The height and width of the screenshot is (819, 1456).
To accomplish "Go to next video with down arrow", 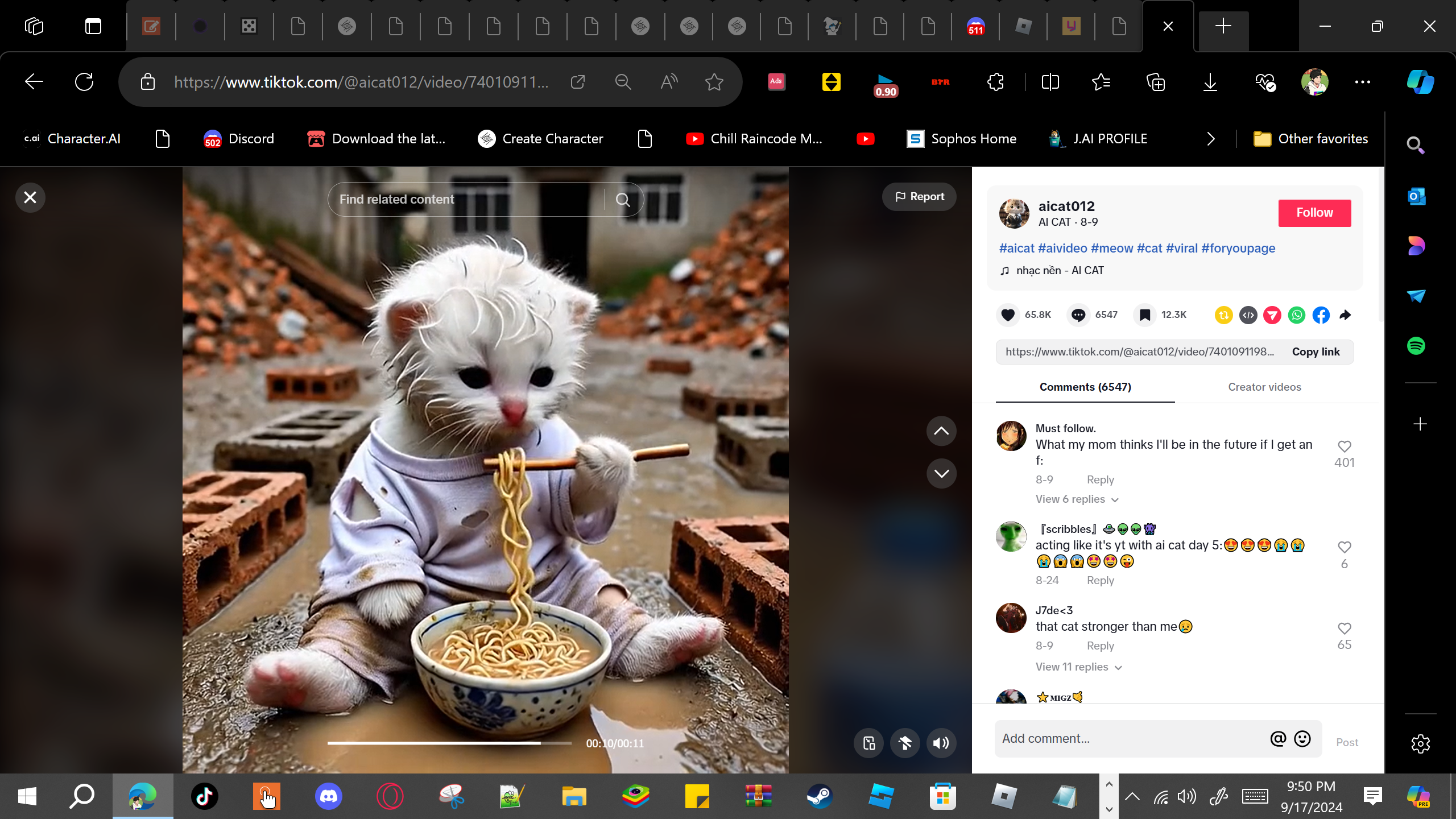I will [941, 473].
